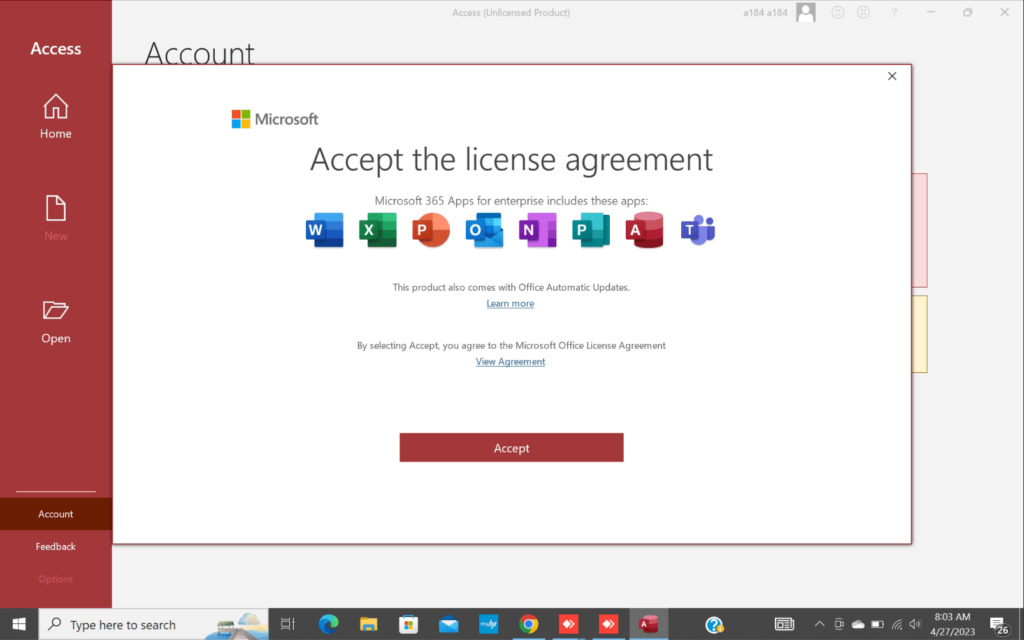Click the OneNote app icon
1024x640 pixels.
point(537,230)
